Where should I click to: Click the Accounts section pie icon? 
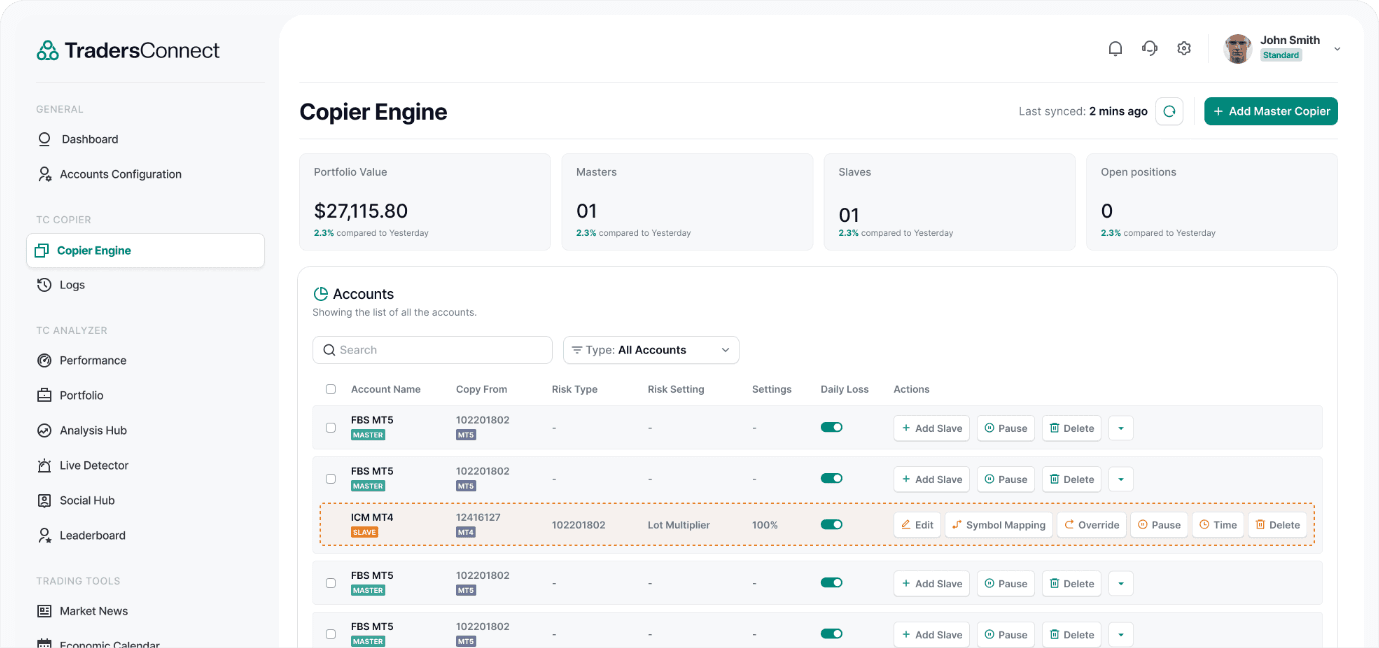(321, 294)
